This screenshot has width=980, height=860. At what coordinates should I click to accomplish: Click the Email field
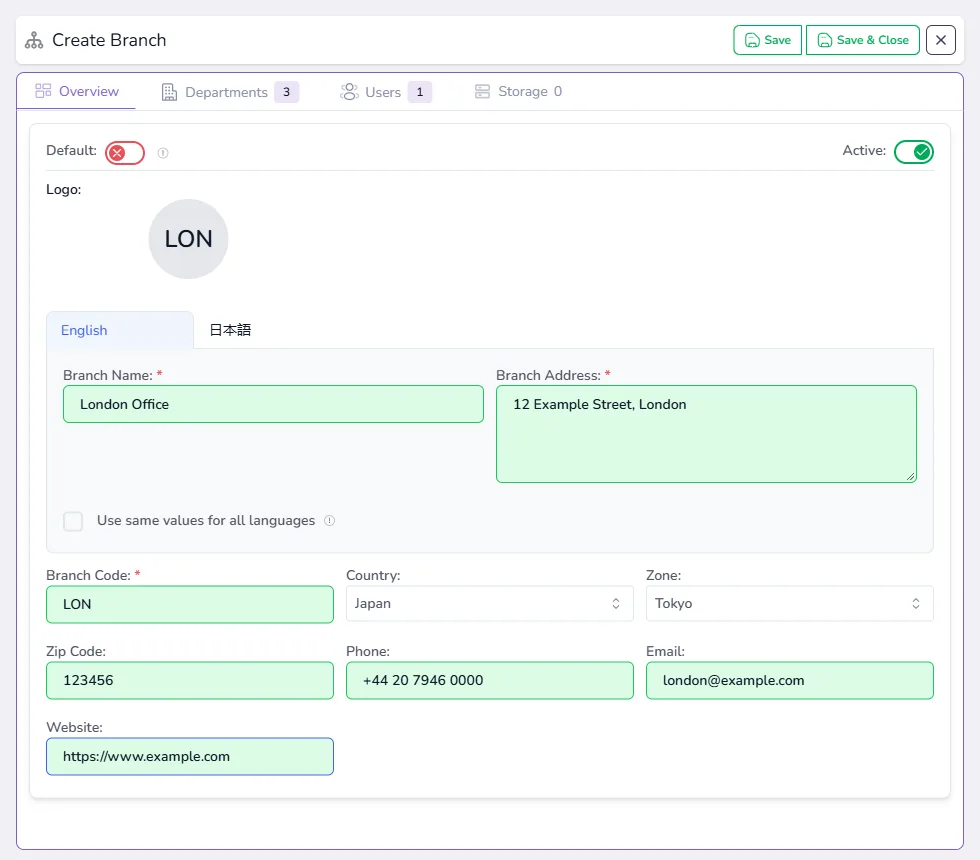point(790,680)
